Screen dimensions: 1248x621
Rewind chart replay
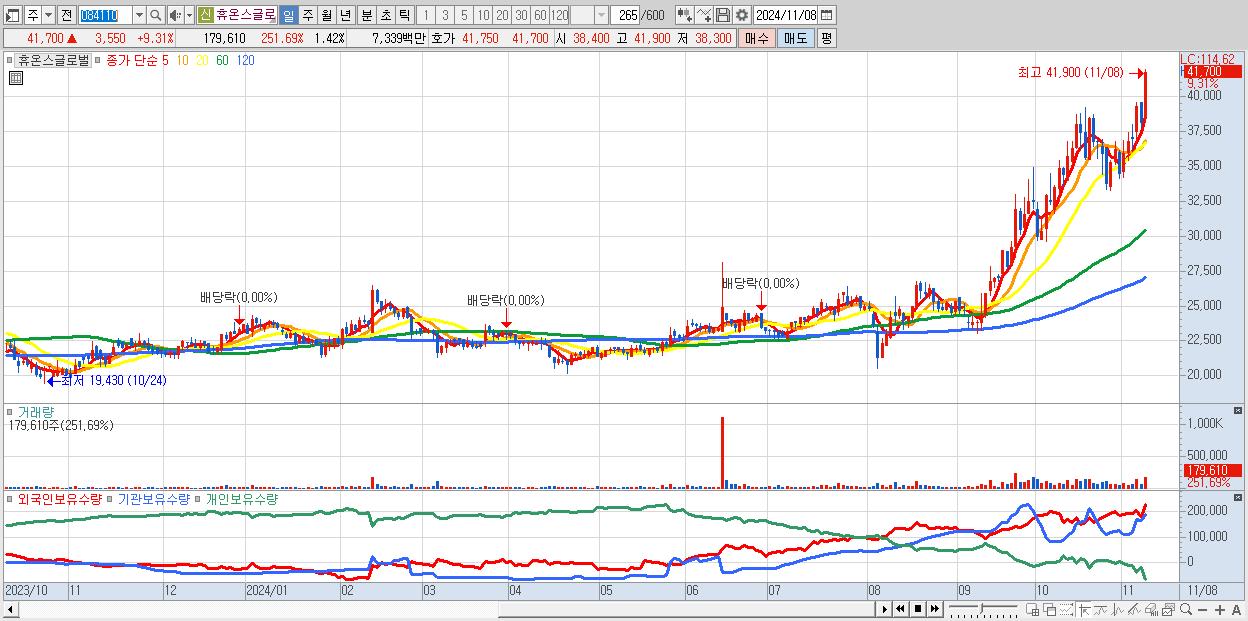900,609
